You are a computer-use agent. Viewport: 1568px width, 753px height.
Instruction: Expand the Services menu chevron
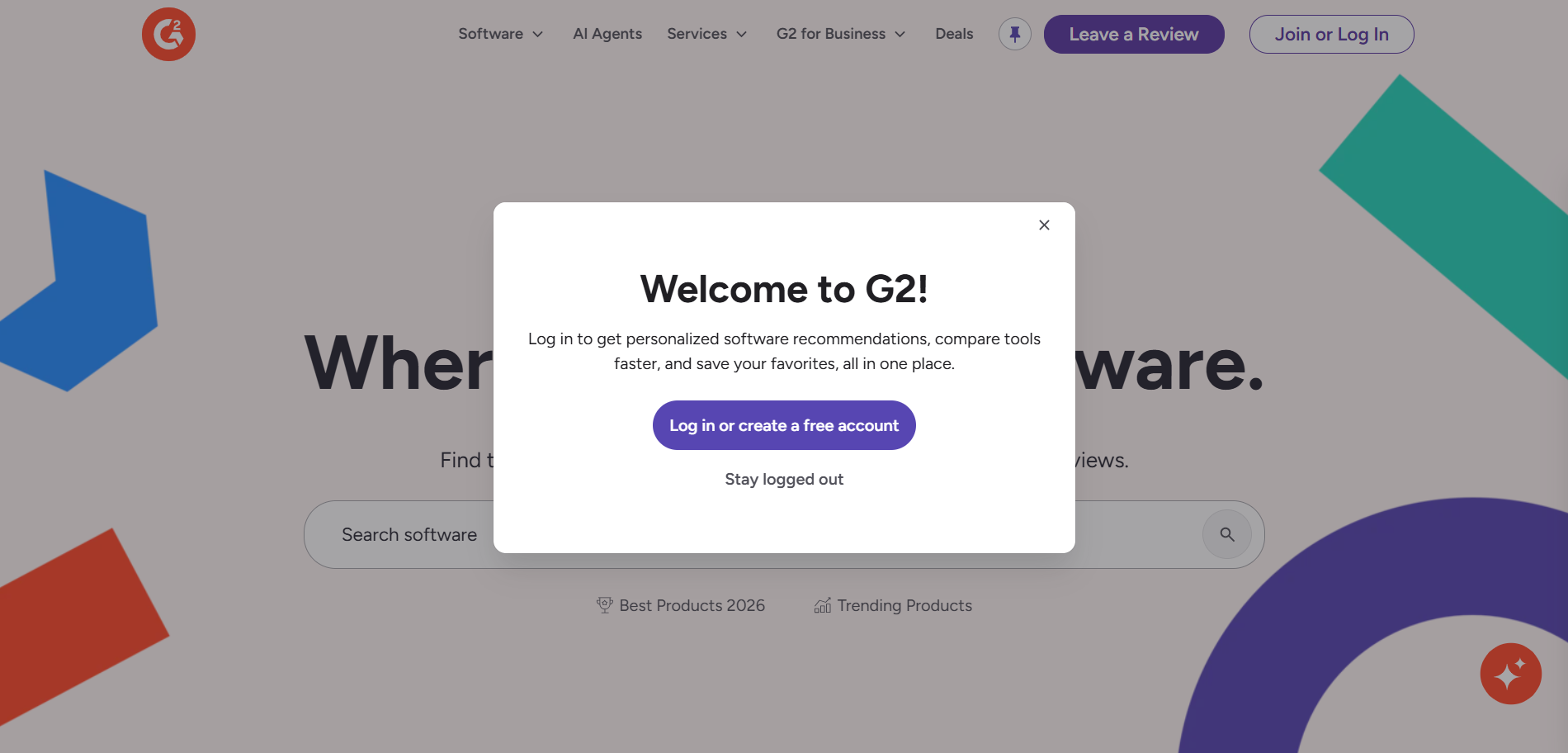tap(742, 35)
